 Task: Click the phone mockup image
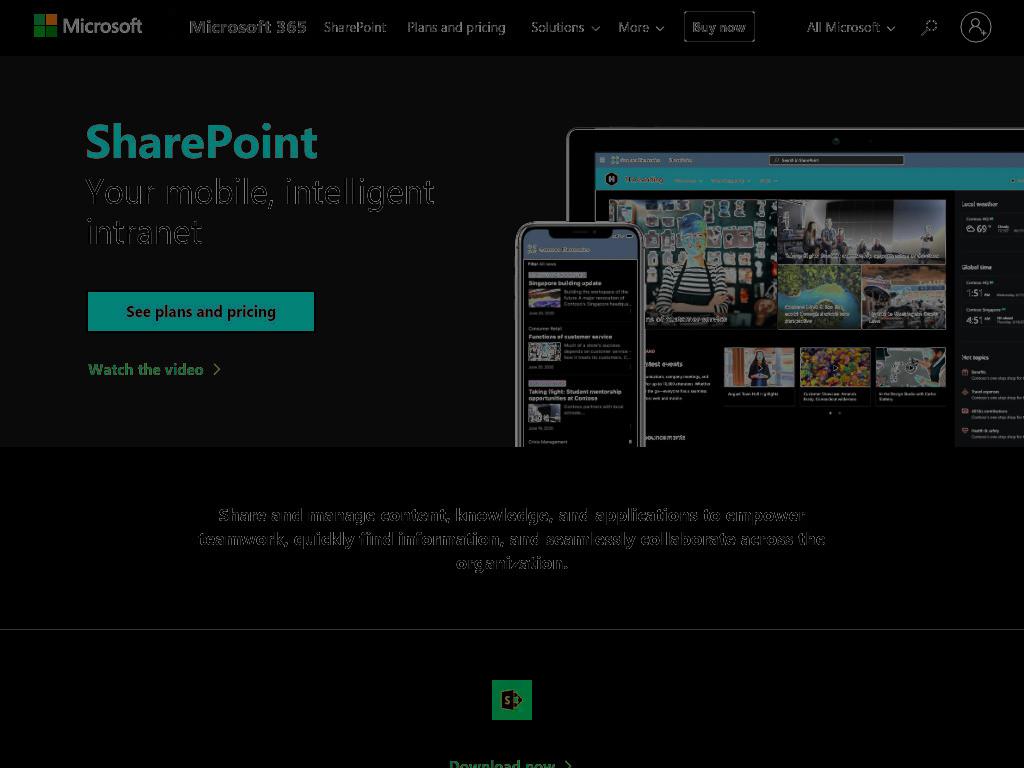click(580, 334)
